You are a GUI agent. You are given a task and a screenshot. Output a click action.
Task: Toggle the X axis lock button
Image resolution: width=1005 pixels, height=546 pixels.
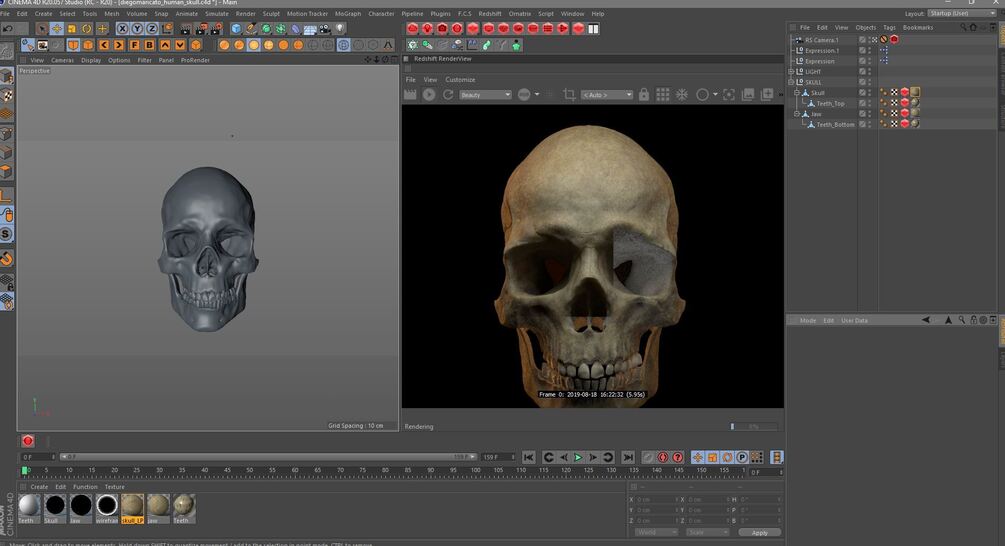[x=122, y=29]
